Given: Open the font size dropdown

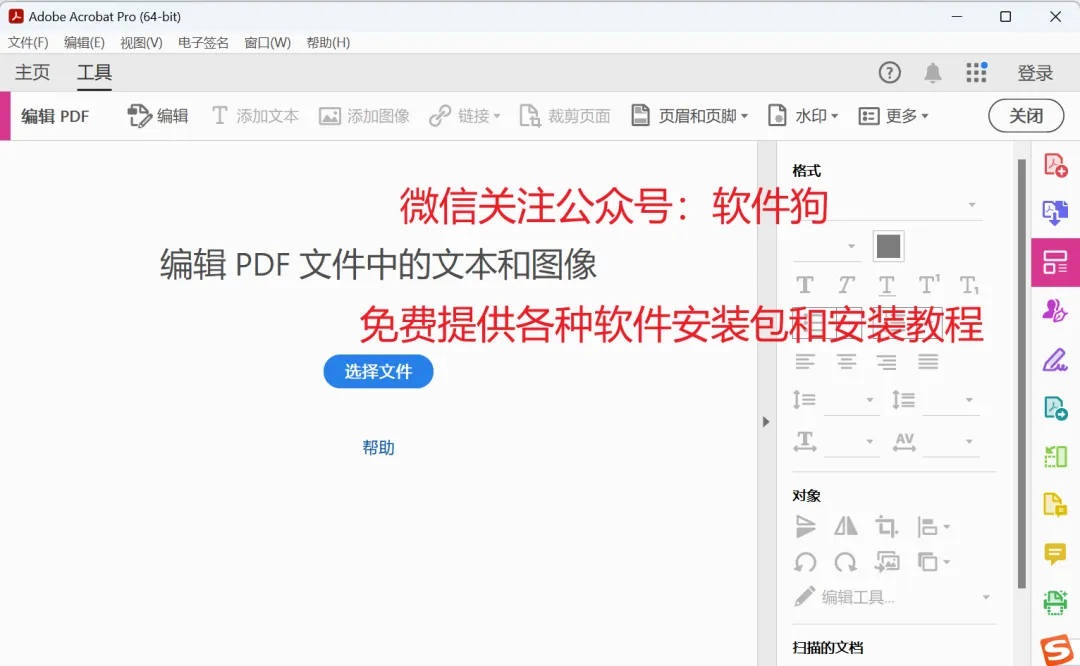Looking at the screenshot, I should click(x=827, y=246).
